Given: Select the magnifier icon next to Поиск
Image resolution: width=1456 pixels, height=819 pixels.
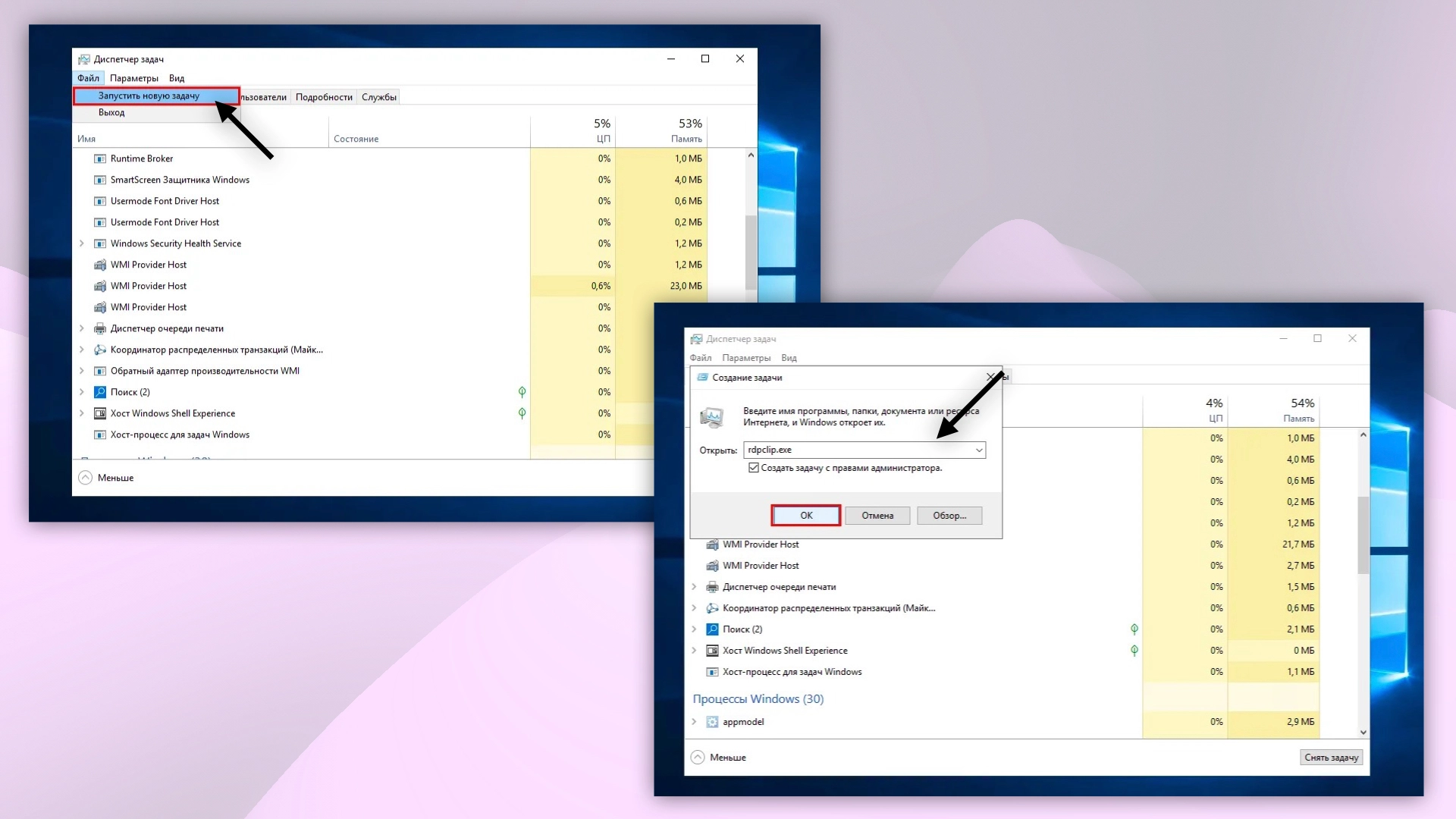Looking at the screenshot, I should pyautogui.click(x=100, y=392).
